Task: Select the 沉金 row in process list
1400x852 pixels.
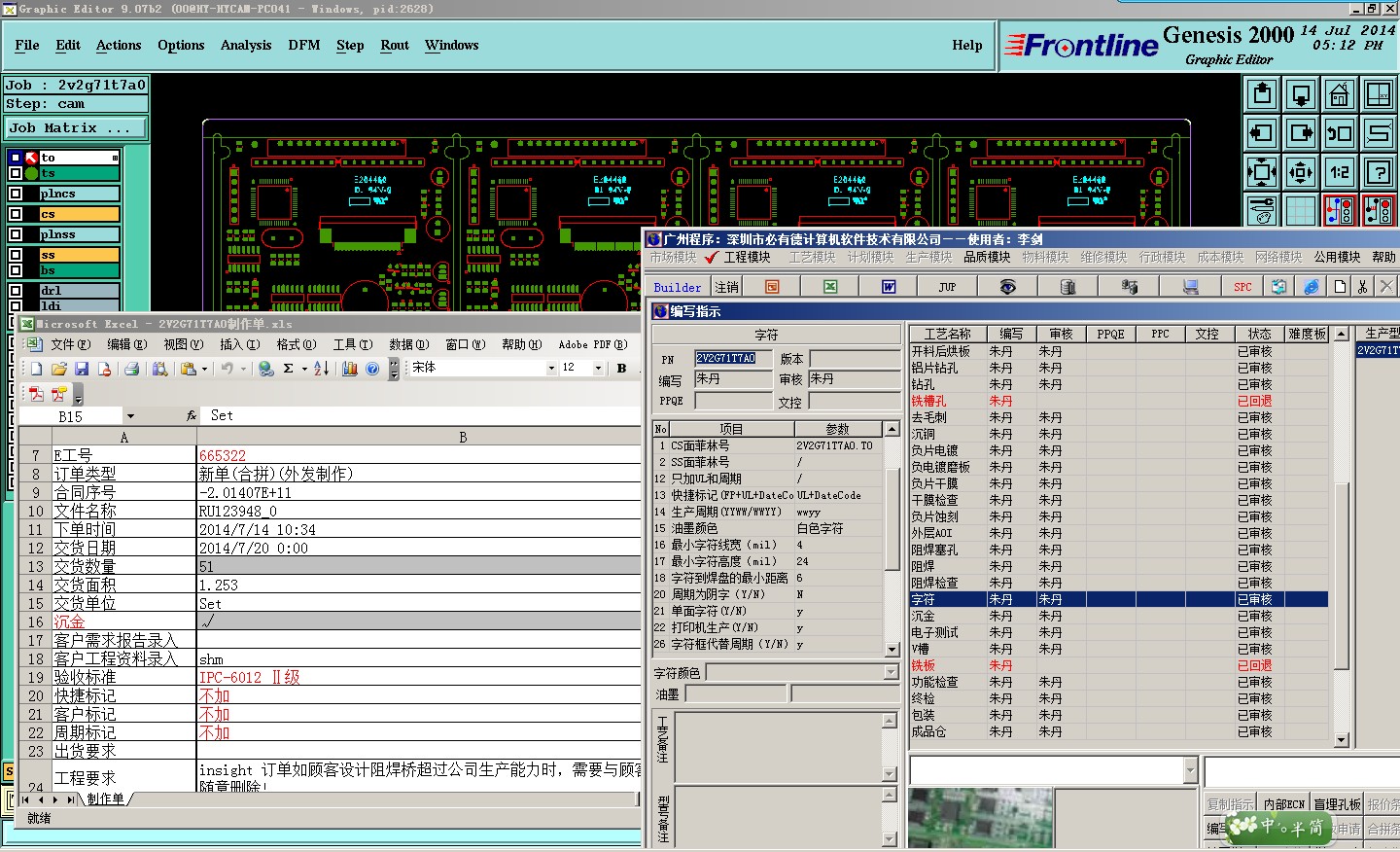Action: point(1119,616)
